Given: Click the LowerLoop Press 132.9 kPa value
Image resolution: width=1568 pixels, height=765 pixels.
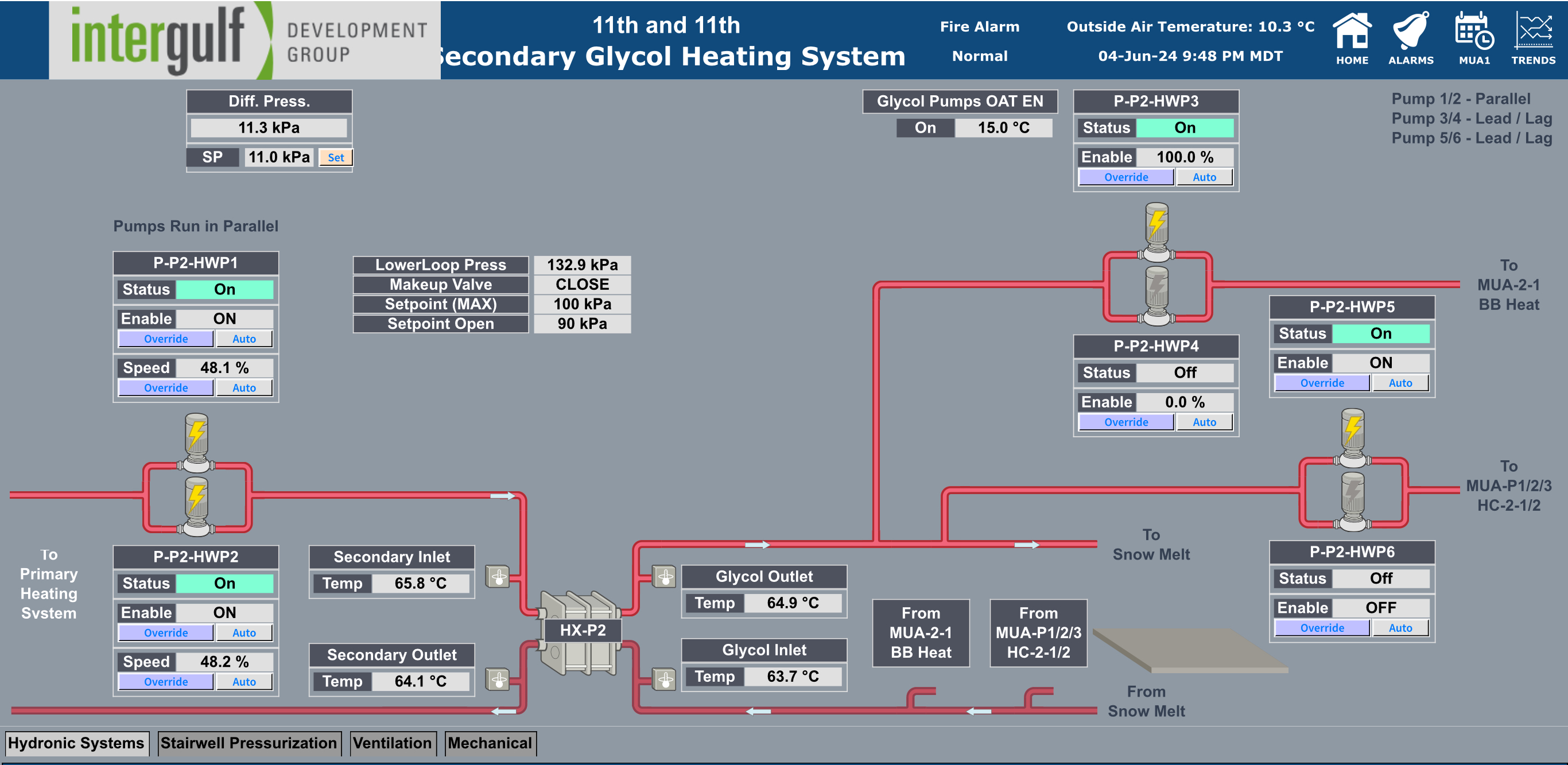Looking at the screenshot, I should point(582,265).
